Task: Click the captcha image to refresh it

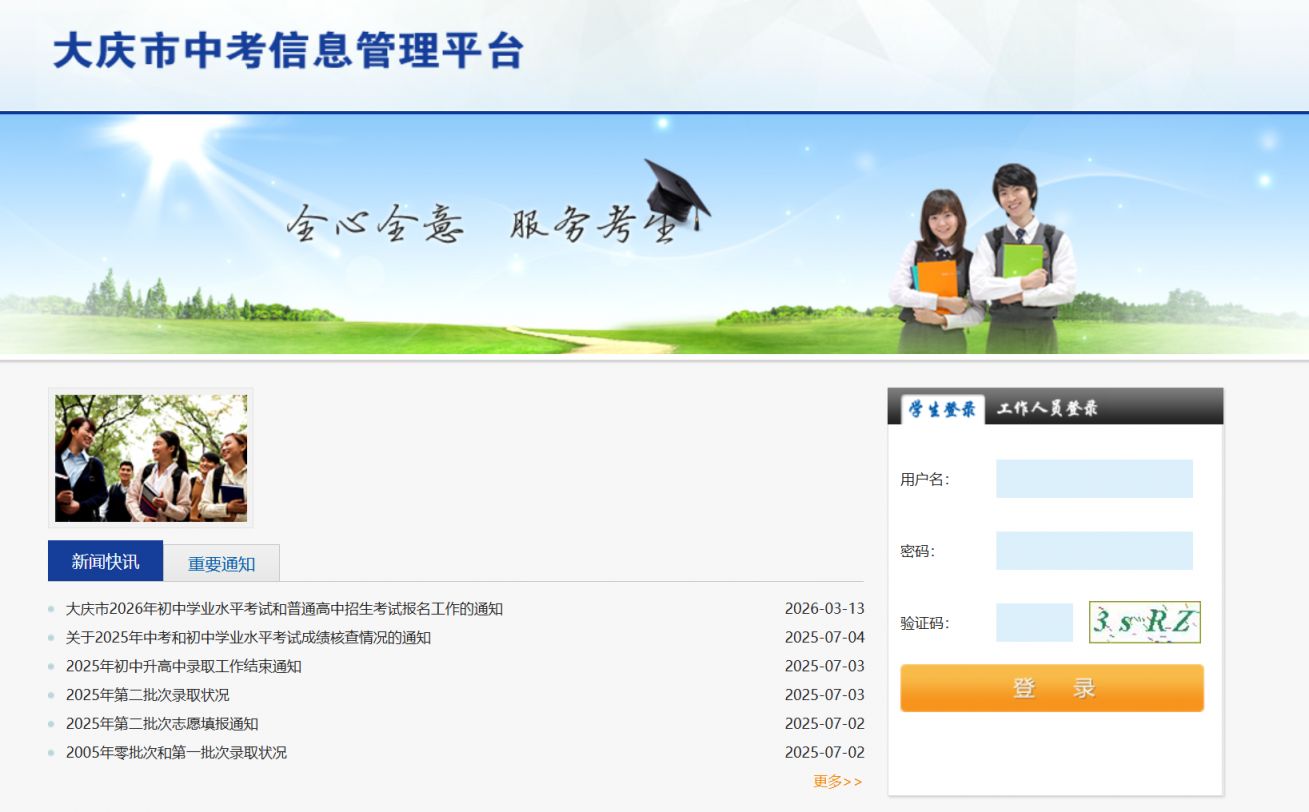Action: pyautogui.click(x=1144, y=622)
